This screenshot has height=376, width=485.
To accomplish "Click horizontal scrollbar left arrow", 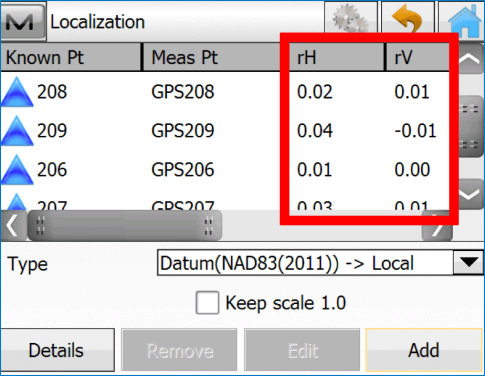I will [13, 226].
